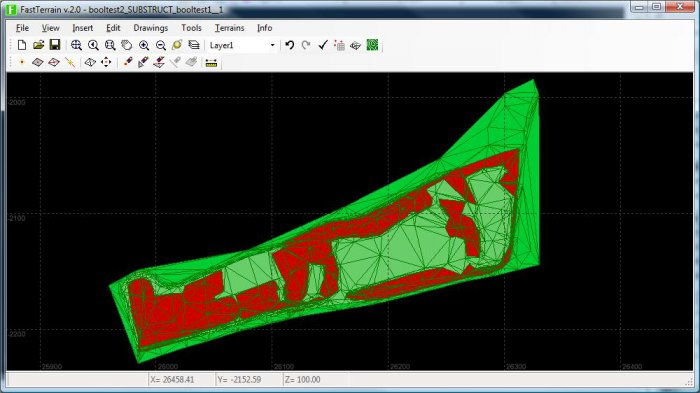
Task: Open a file with the folder icon
Action: point(38,45)
